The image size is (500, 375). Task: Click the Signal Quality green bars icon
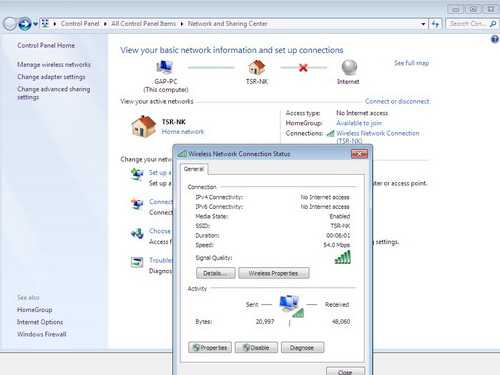pos(343,257)
